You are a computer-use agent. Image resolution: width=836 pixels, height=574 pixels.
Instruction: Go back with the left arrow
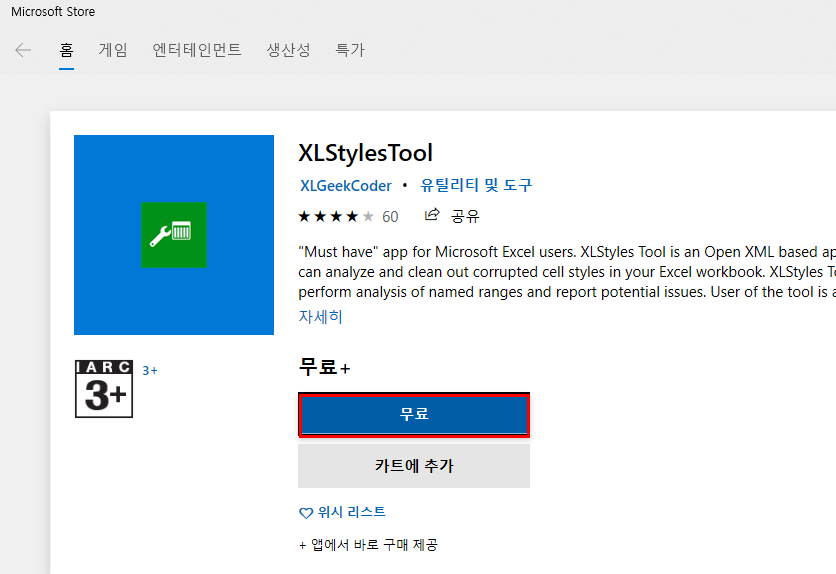[23, 50]
